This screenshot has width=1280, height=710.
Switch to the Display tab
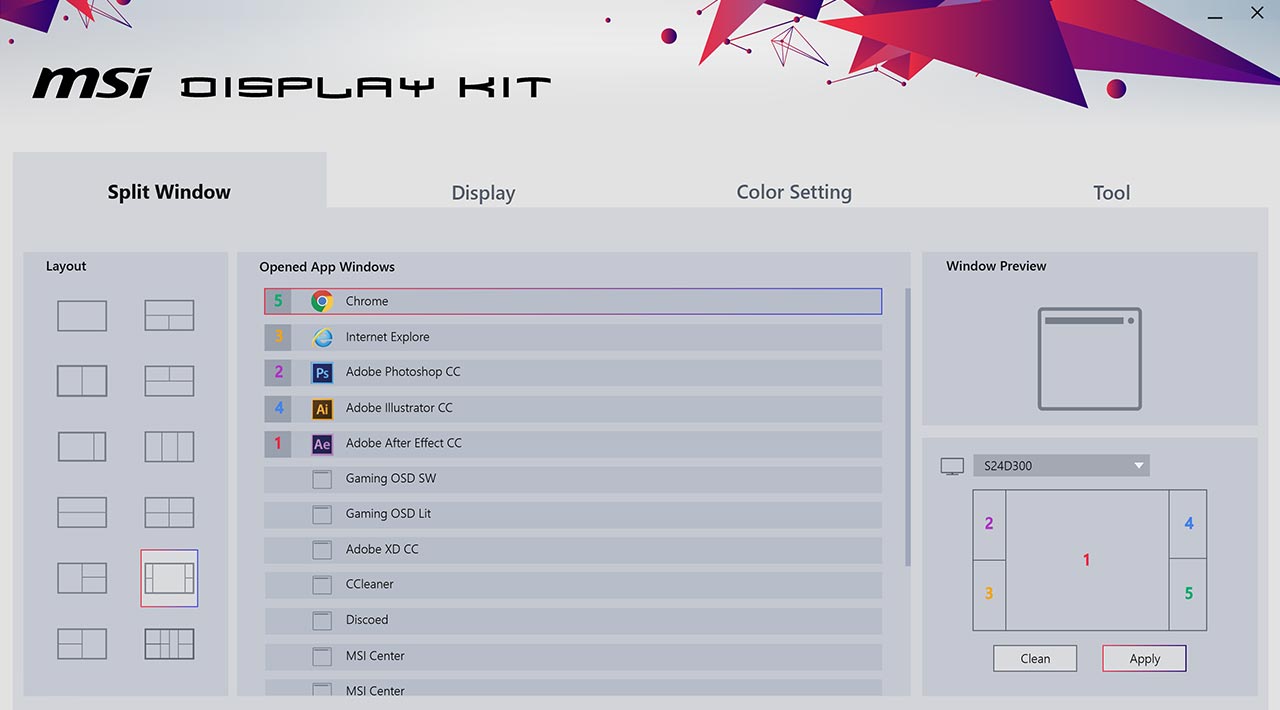483,193
